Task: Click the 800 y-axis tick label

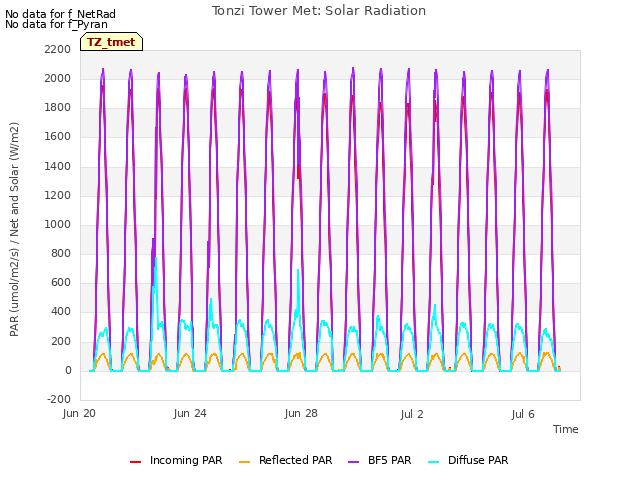Action: click(61, 253)
